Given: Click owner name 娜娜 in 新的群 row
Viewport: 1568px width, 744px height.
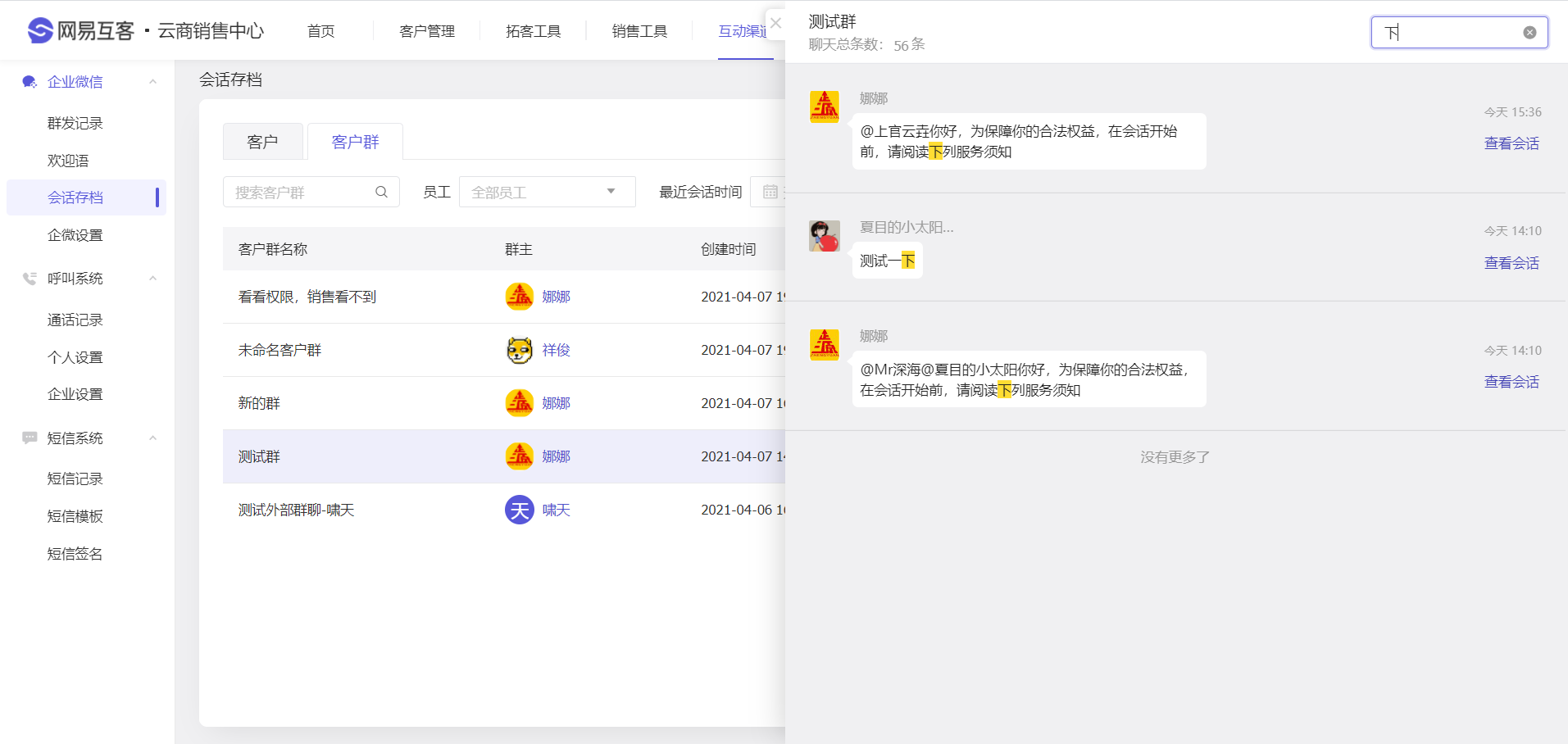Looking at the screenshot, I should coord(556,403).
